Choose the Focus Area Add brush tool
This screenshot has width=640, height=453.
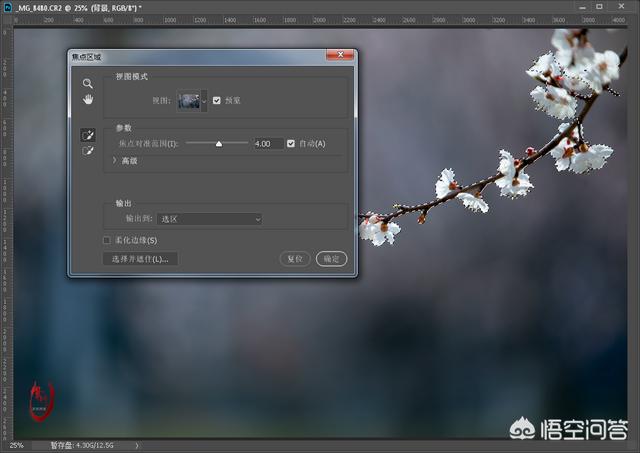tap(88, 133)
